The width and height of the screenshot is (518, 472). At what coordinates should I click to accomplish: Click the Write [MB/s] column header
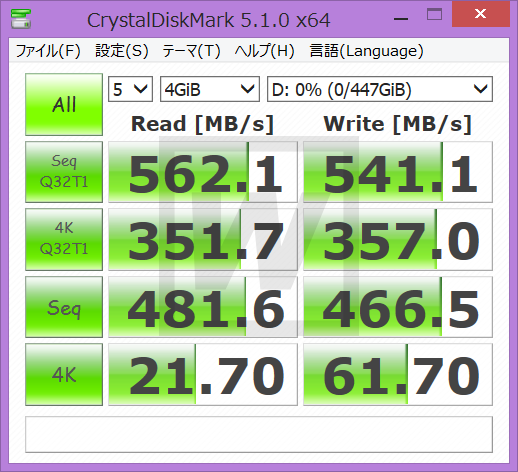[x=397, y=124]
